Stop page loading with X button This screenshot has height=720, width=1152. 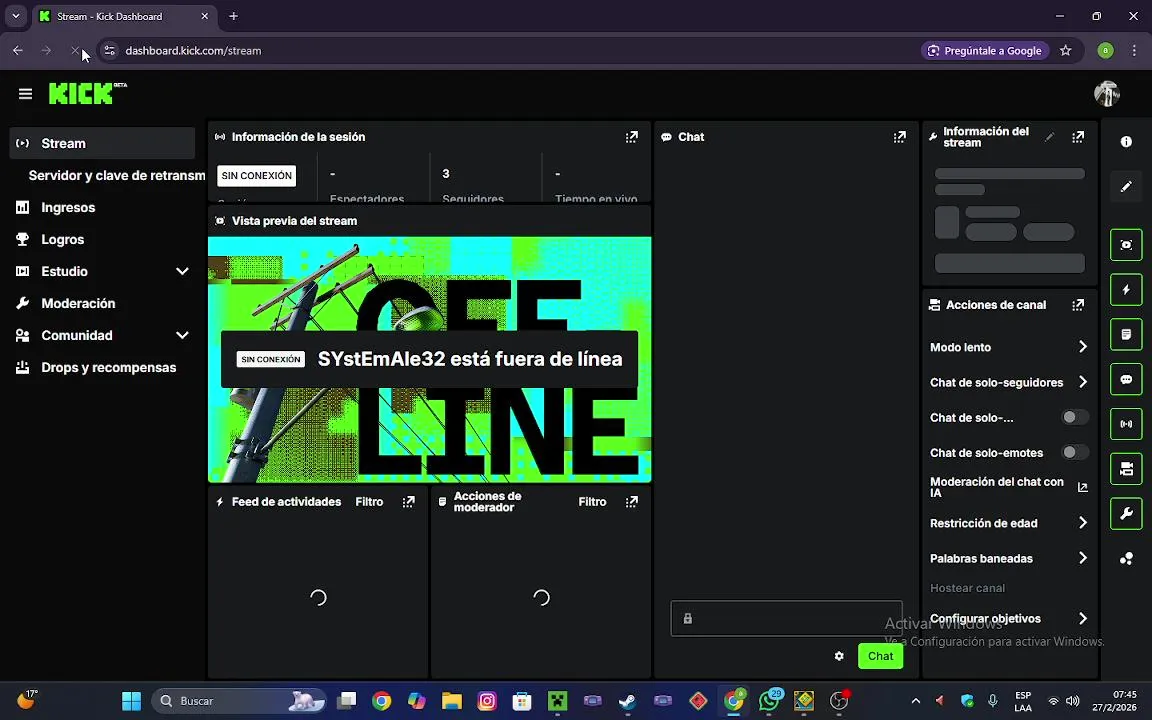click(x=74, y=51)
